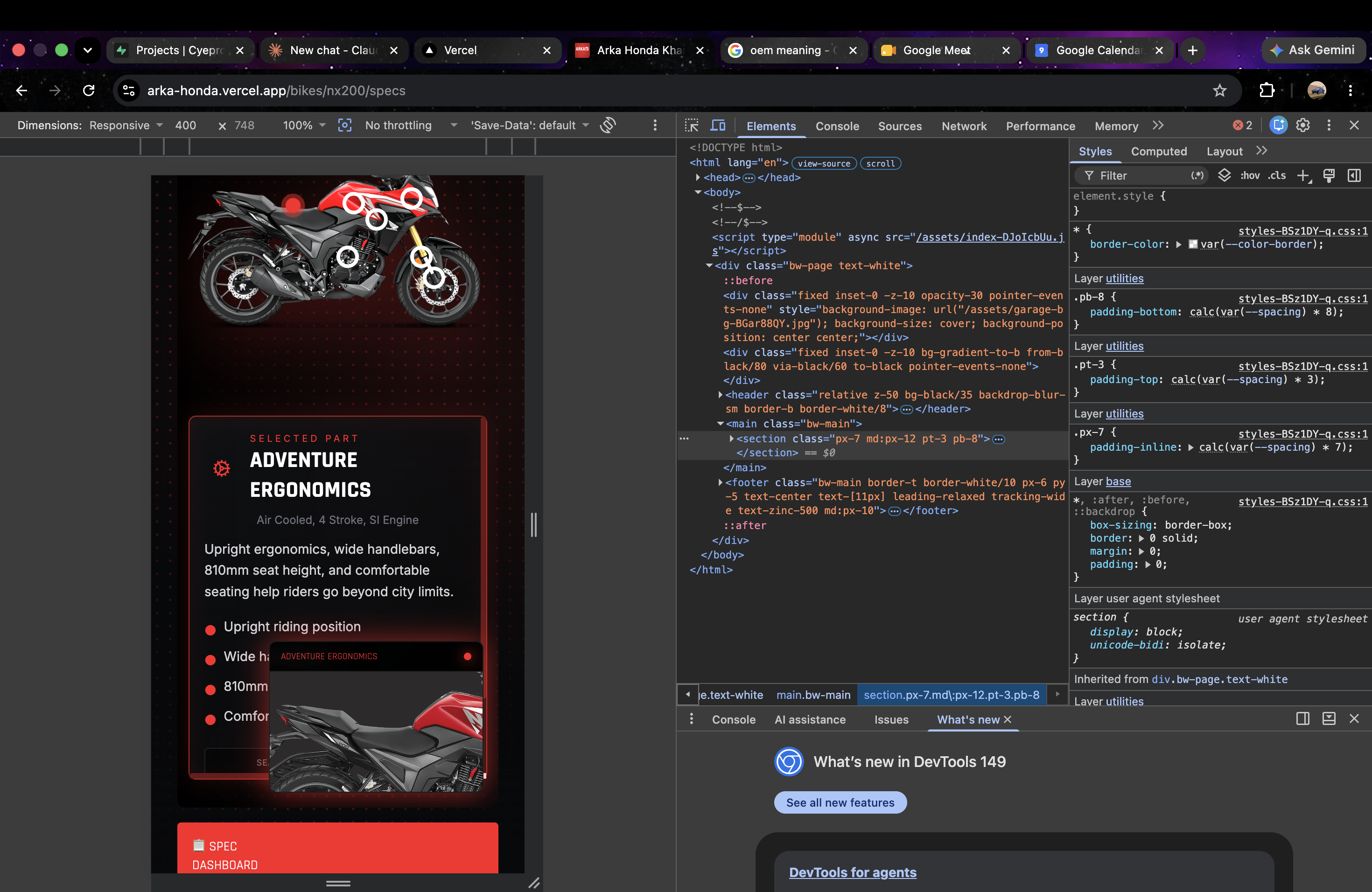Image resolution: width=1372 pixels, height=892 pixels.
Task: Click the CSS layers view icon
Action: tap(1225, 175)
